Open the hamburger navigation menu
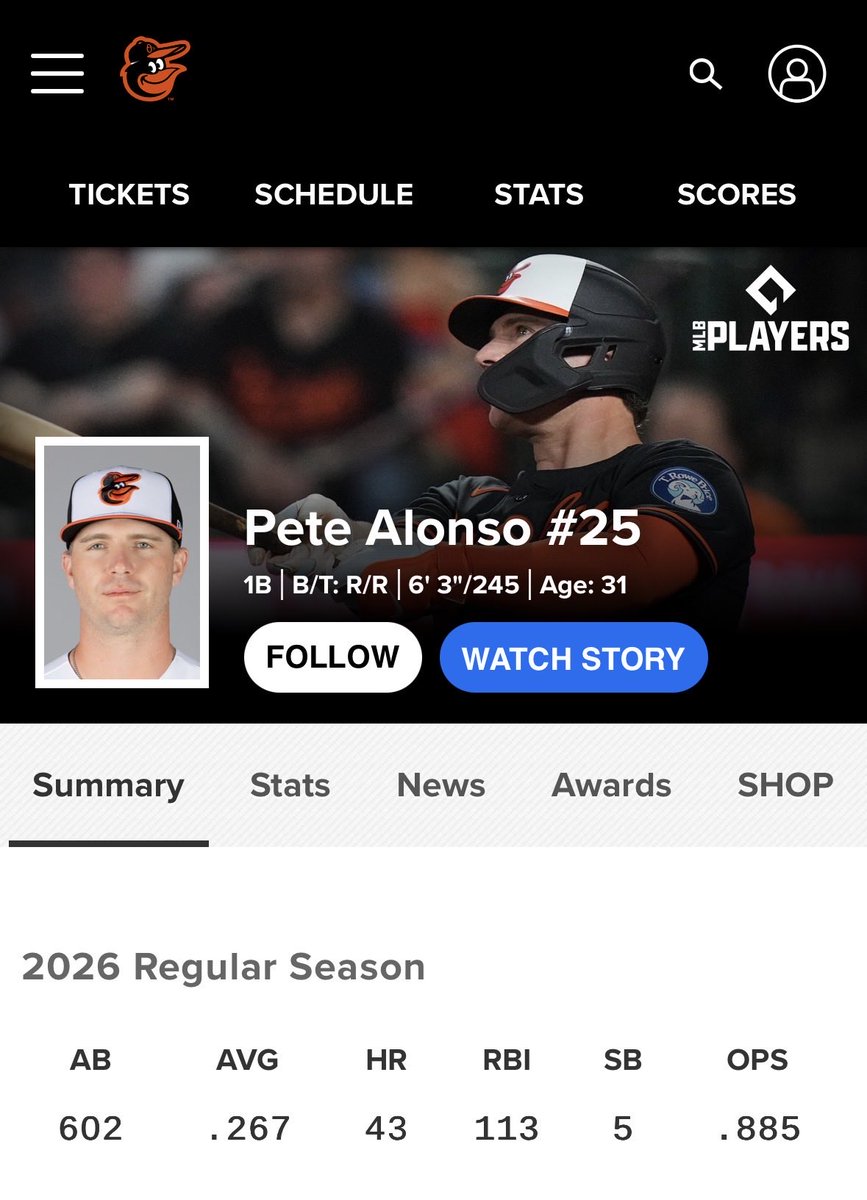 click(x=57, y=73)
